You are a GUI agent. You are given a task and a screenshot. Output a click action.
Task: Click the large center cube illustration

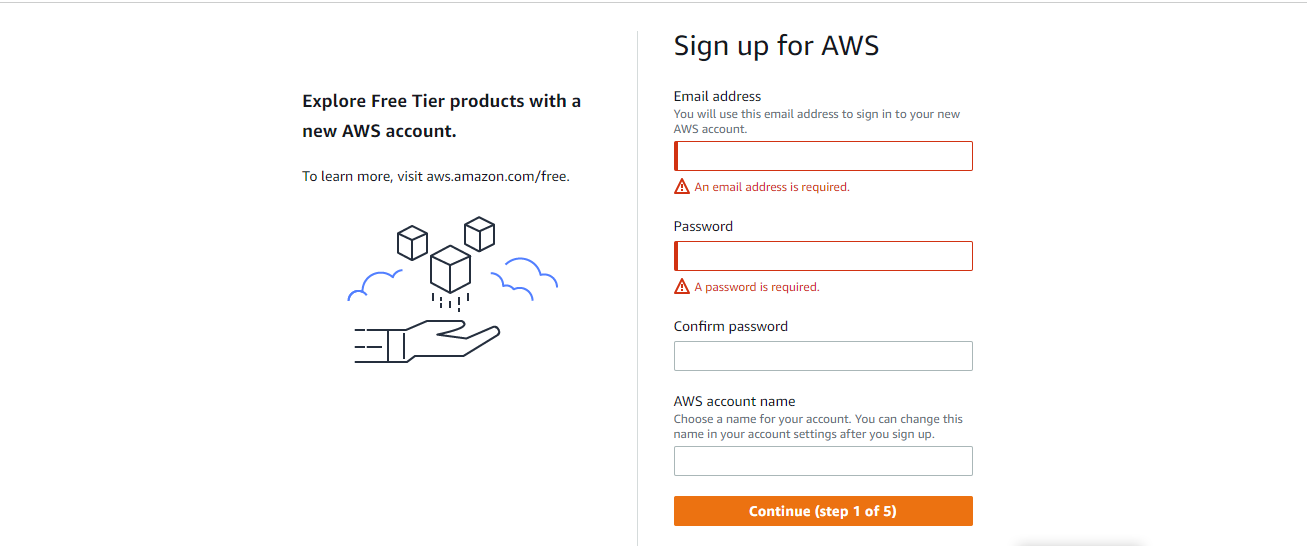[x=450, y=268]
